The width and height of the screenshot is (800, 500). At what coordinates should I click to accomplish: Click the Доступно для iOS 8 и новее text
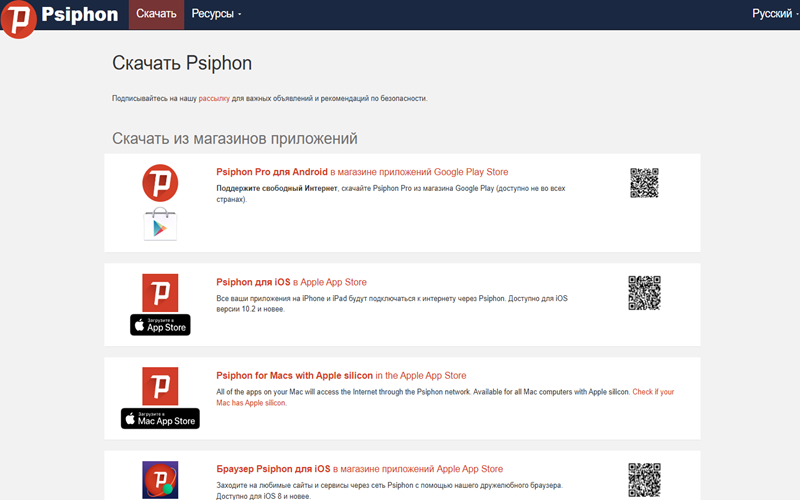(x=263, y=496)
